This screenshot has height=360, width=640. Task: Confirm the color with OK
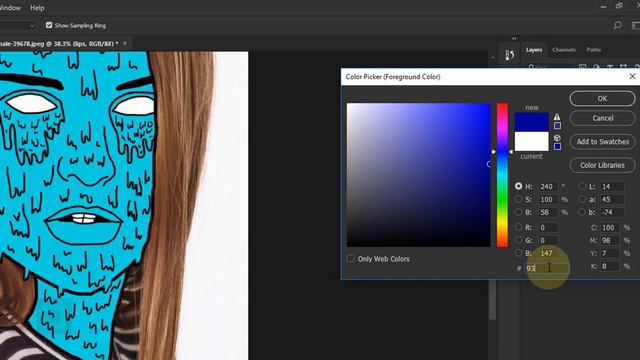coord(602,98)
